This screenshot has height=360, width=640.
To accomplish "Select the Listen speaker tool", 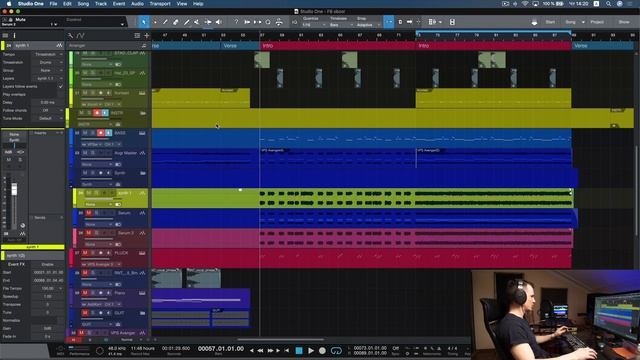I will (219, 22).
